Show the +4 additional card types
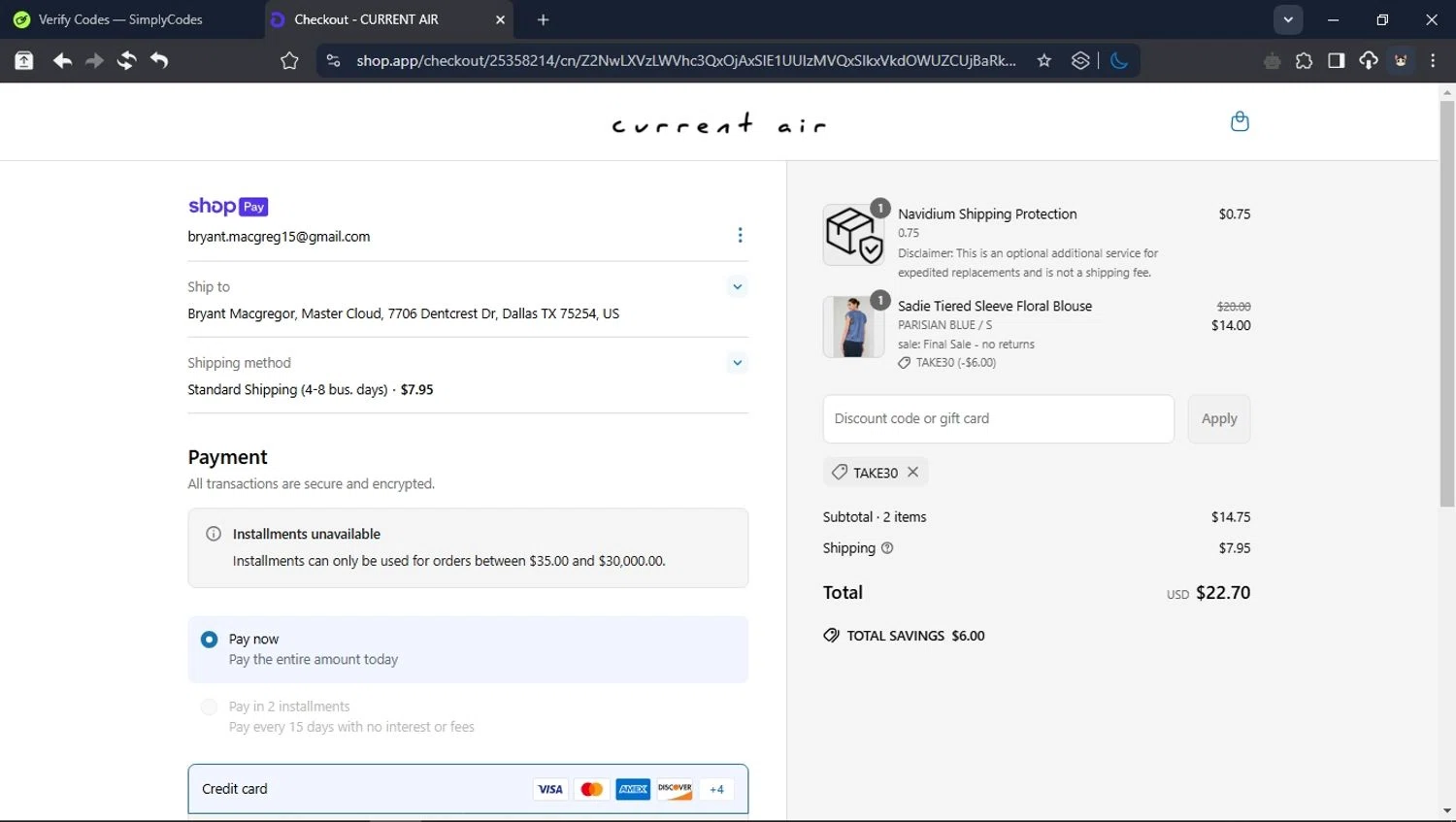This screenshot has width=1456, height=822. (716, 789)
